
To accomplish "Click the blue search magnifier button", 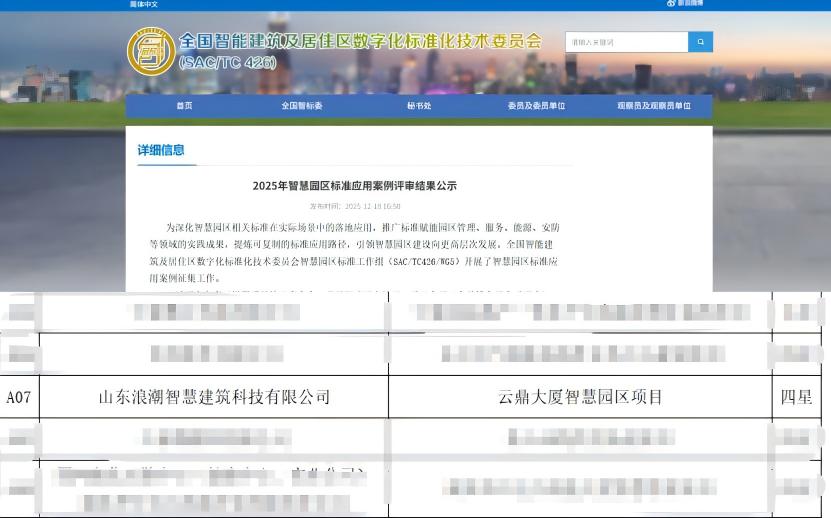I will tap(700, 42).
